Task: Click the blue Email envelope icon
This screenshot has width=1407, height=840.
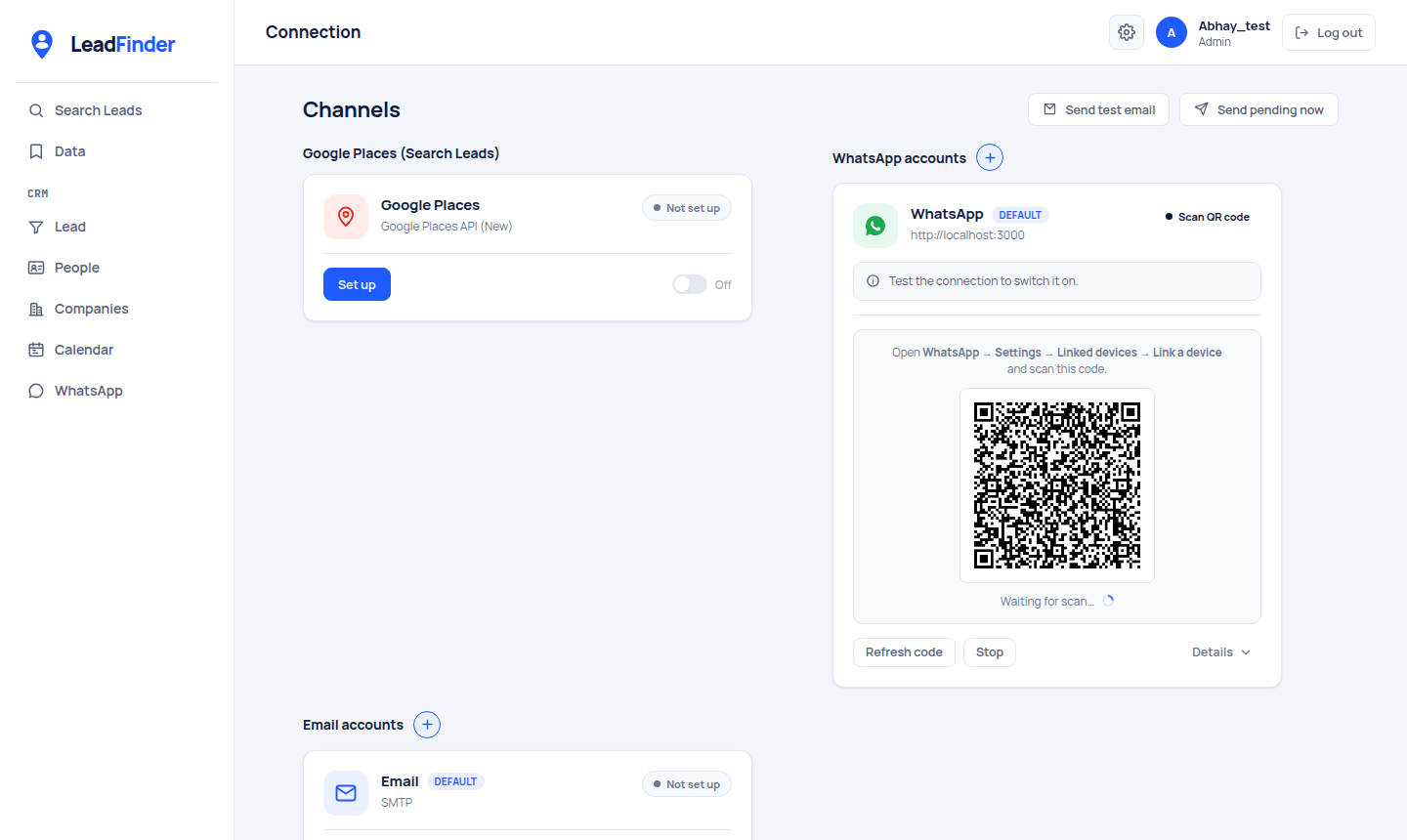Action: point(346,793)
